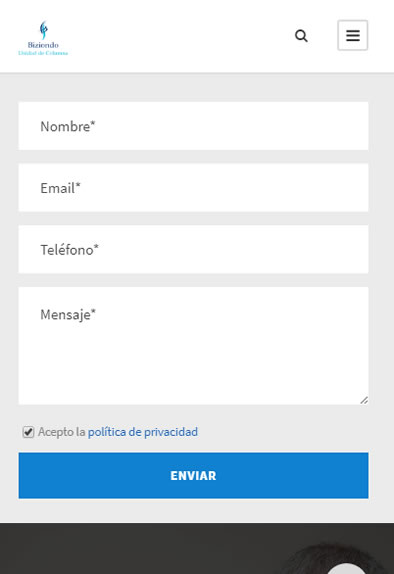Focus the Teléfono input field
The width and height of the screenshot is (394, 574).
pos(193,249)
